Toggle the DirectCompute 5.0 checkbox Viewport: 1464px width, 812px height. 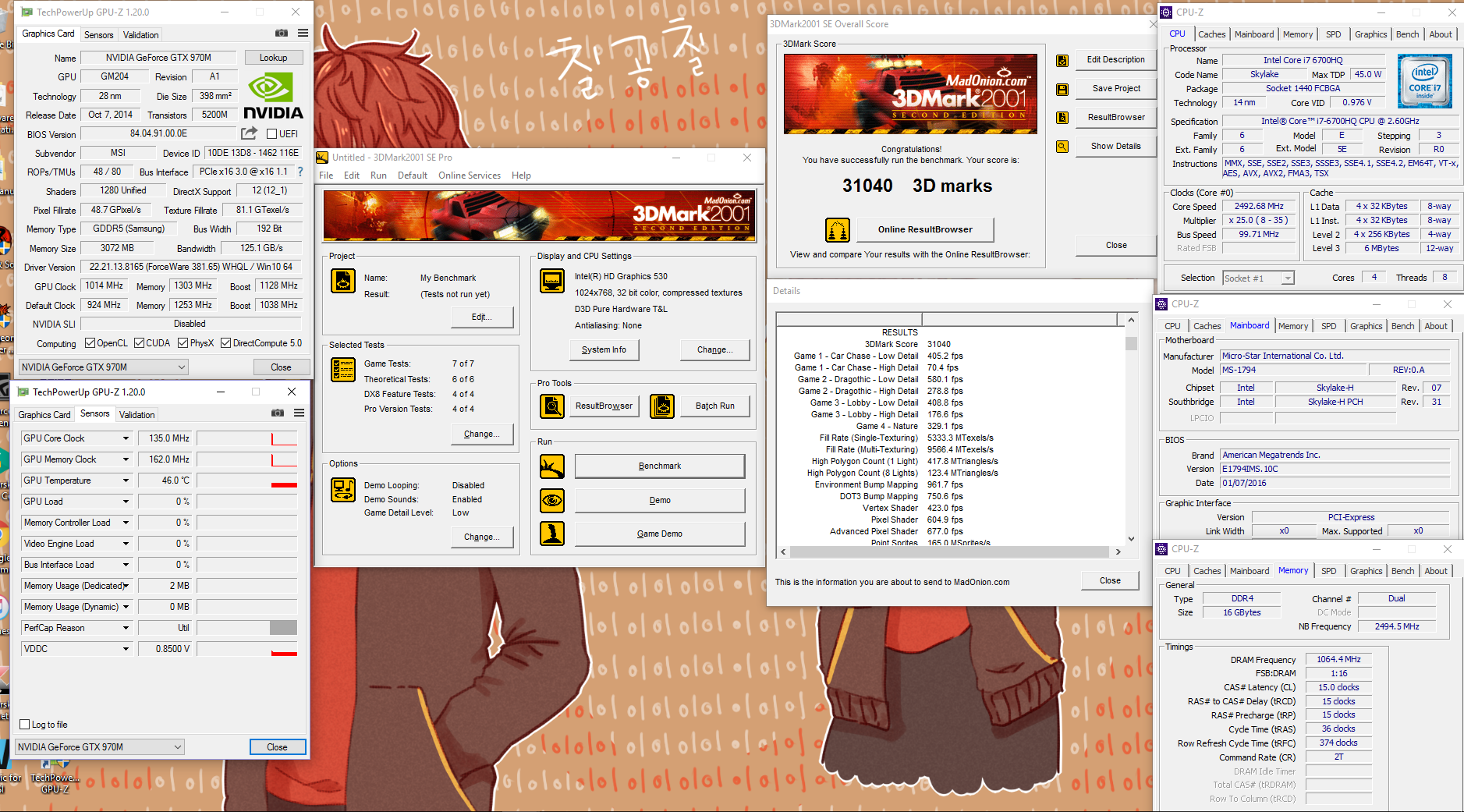tap(225, 343)
